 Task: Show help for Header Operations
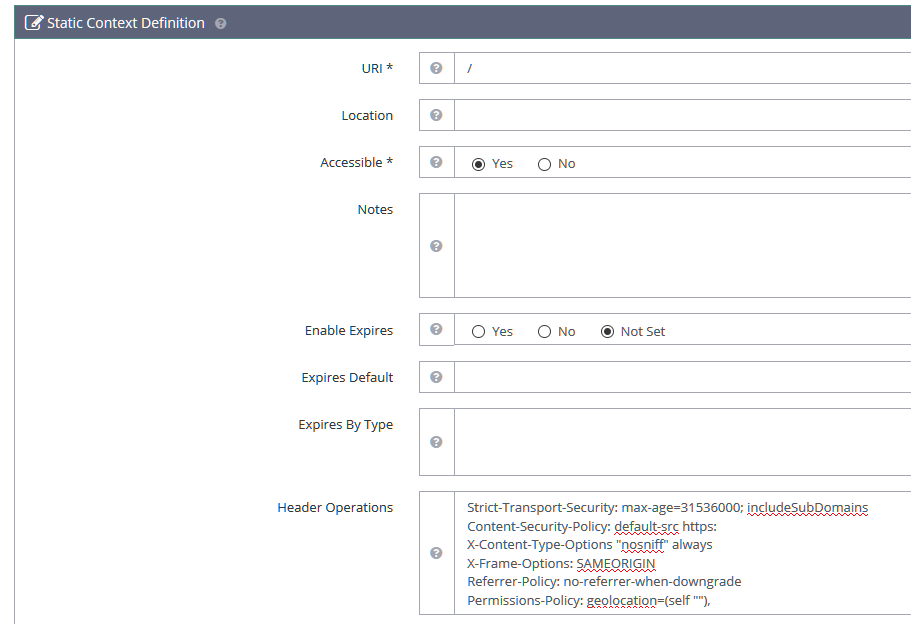[x=436, y=553]
